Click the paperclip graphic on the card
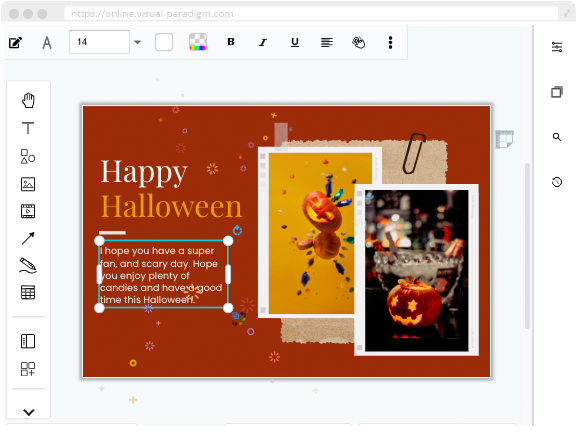The height and width of the screenshot is (434, 578). (414, 153)
